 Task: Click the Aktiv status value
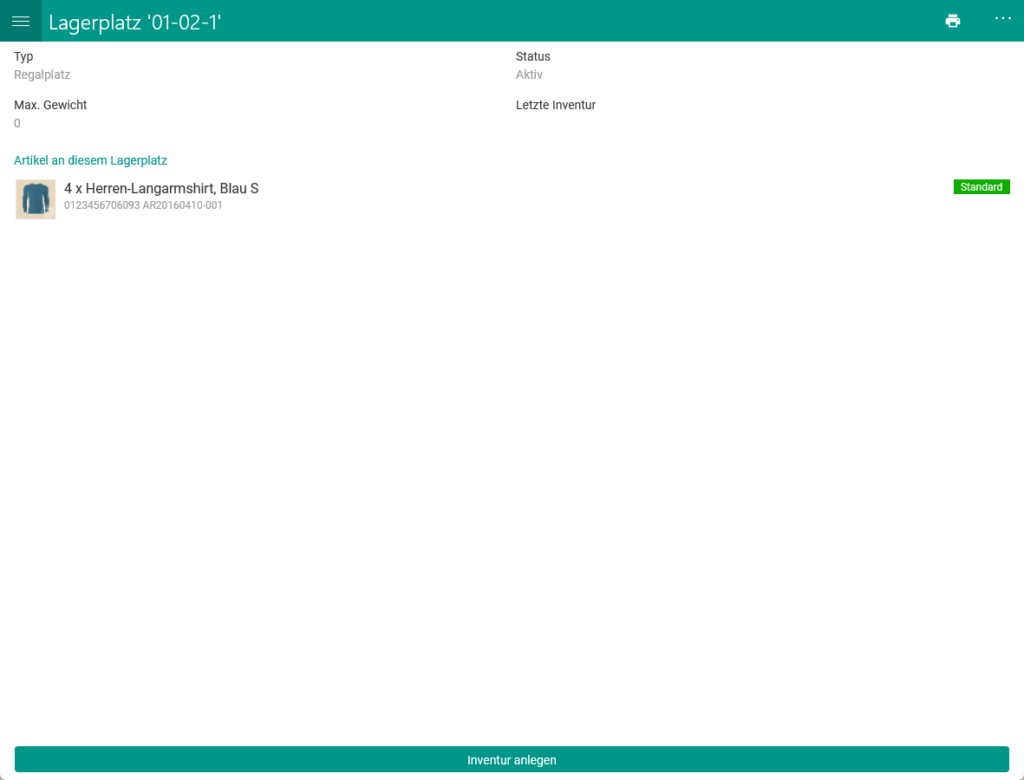[x=529, y=74]
